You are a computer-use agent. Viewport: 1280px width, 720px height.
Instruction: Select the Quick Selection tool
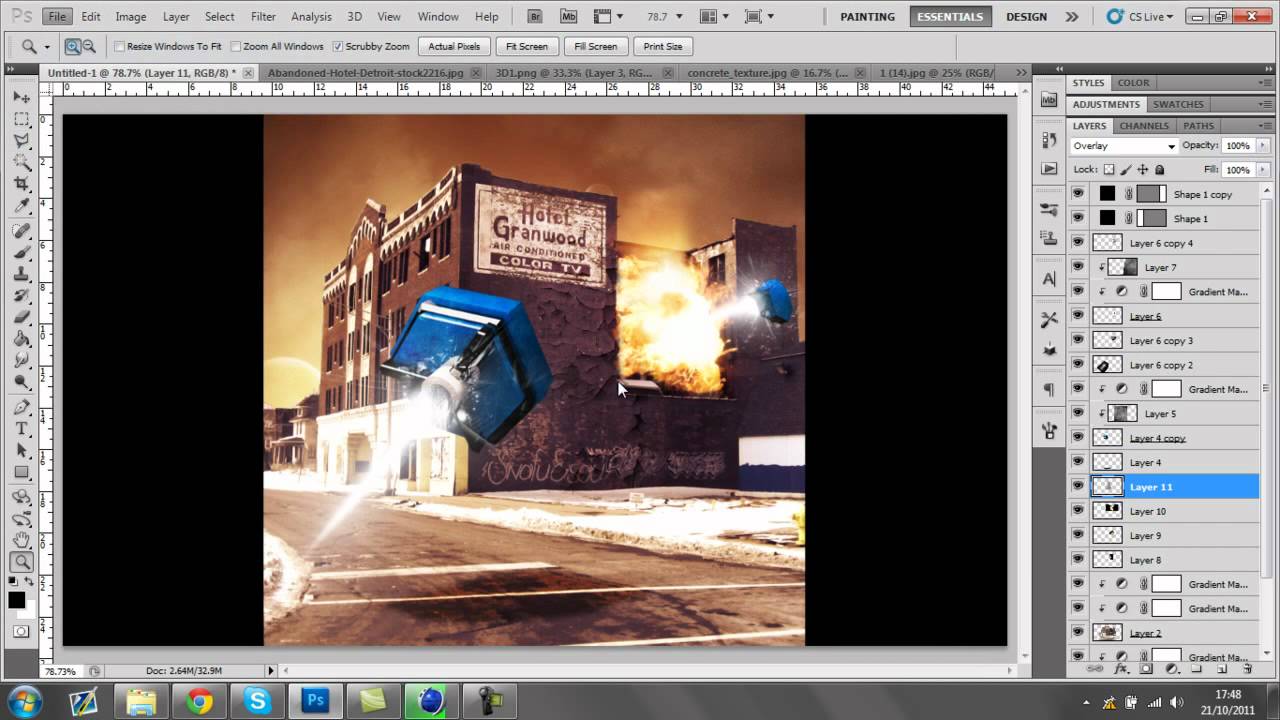[21, 163]
